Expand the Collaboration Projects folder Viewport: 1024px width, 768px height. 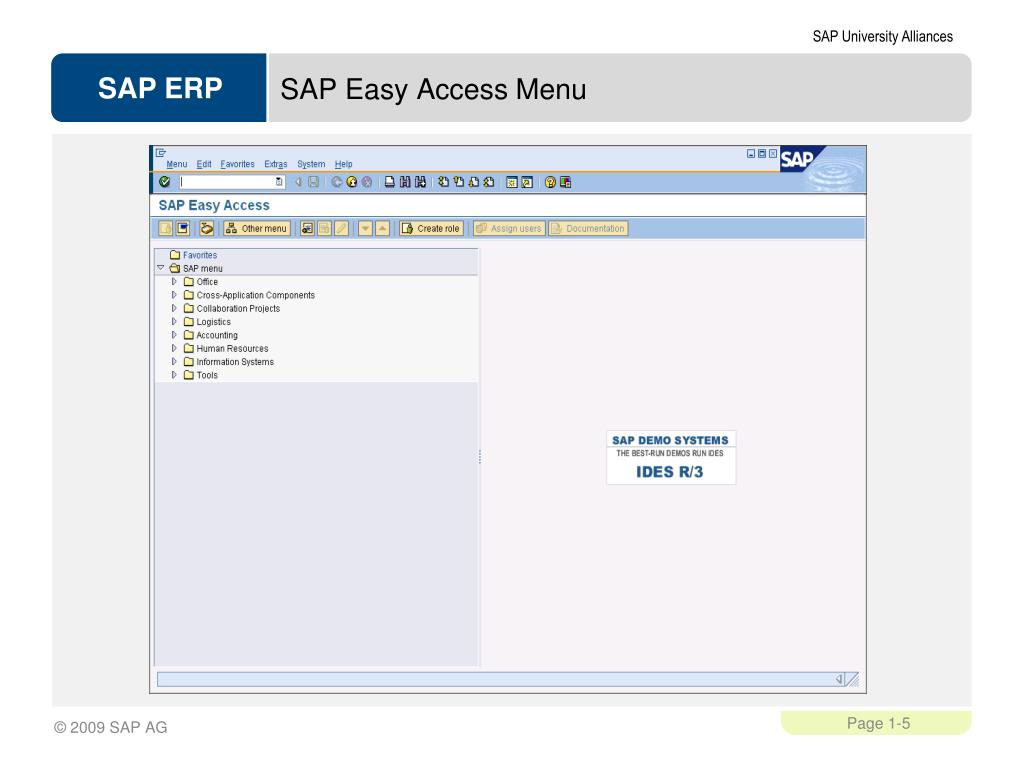pyautogui.click(x=174, y=308)
